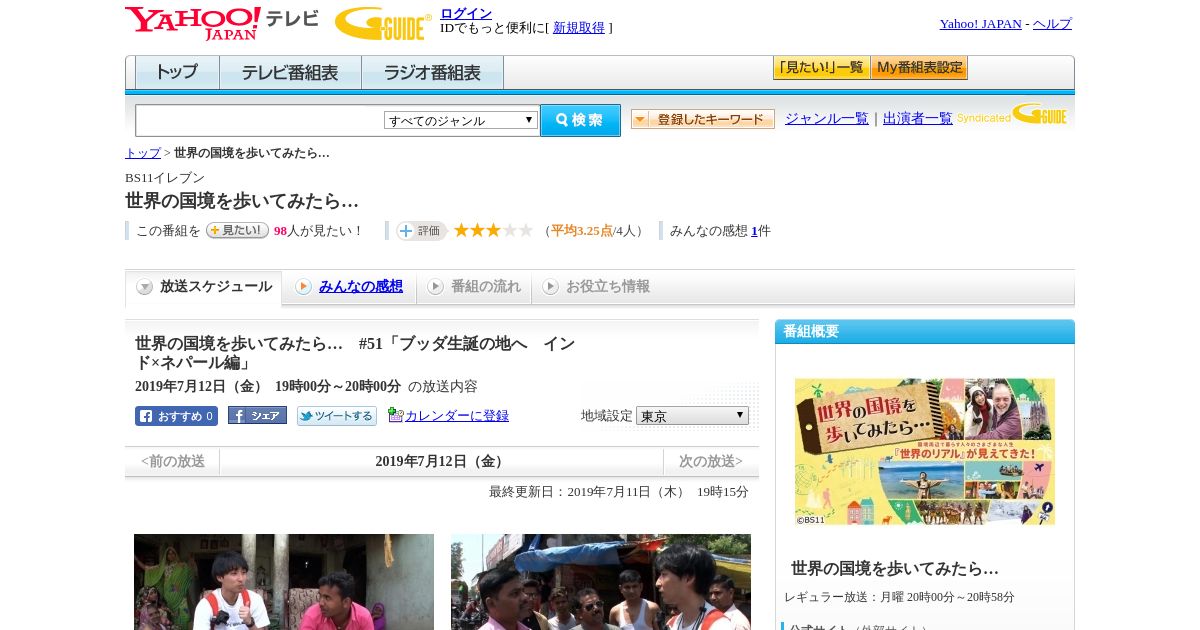
Task: Go to <前の放送
Action: click(x=173, y=461)
